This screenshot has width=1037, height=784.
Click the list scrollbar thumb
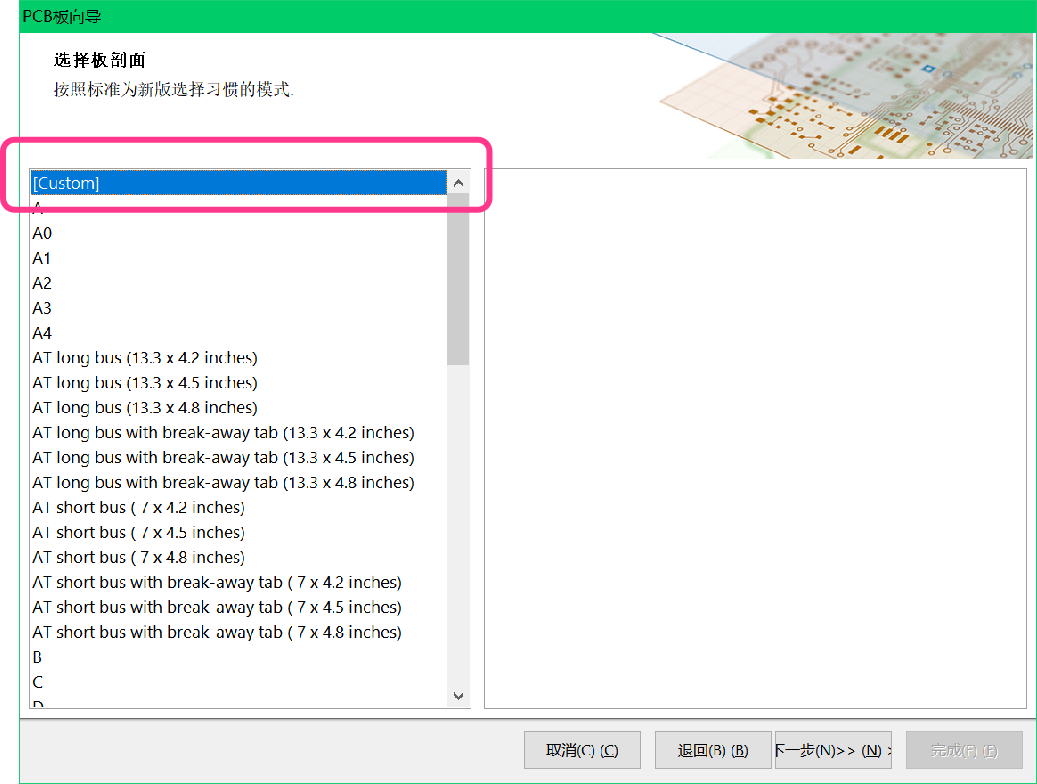(458, 279)
